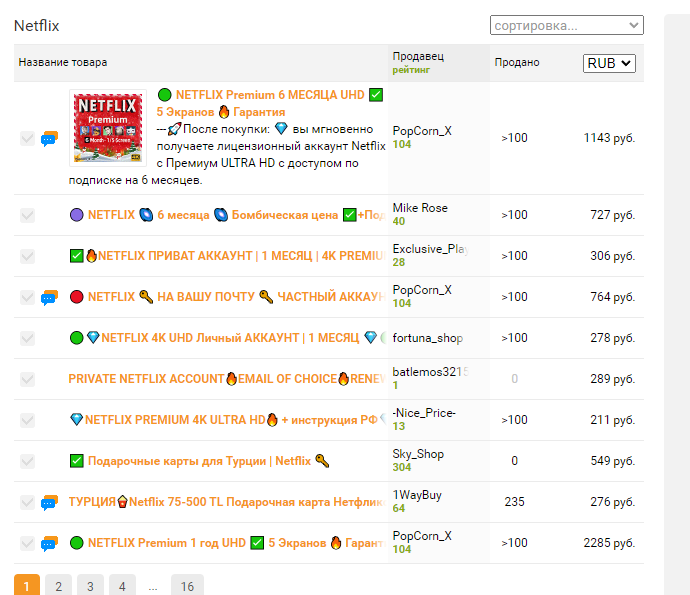Image resolution: width=690 pixels, height=595 pixels.
Task: Open chat icon for НА ВАШУ ПОЧТУ listing
Action: point(49,298)
